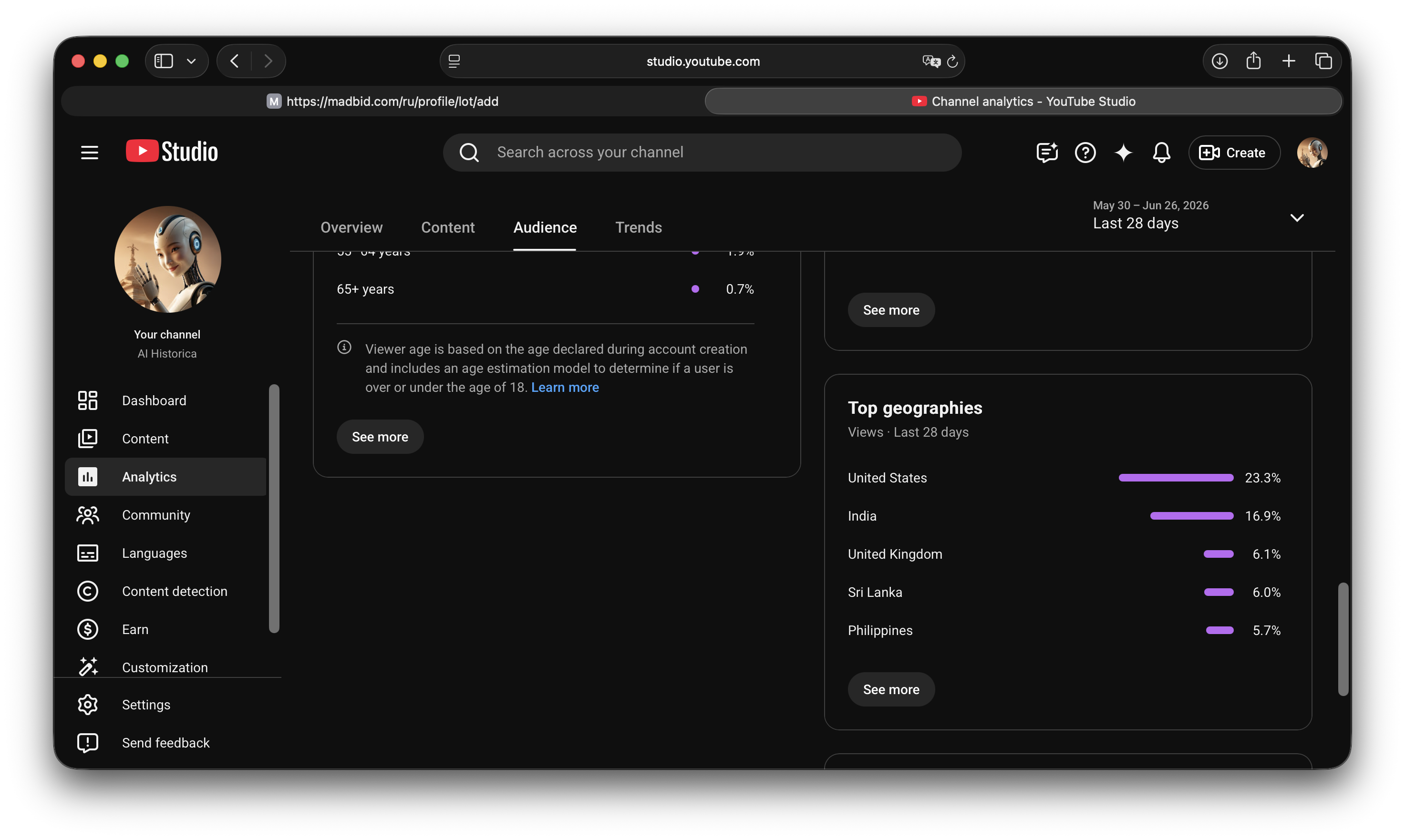This screenshot has height=840, width=1405.
Task: Click the AI Historica channel picture
Action: (167, 259)
